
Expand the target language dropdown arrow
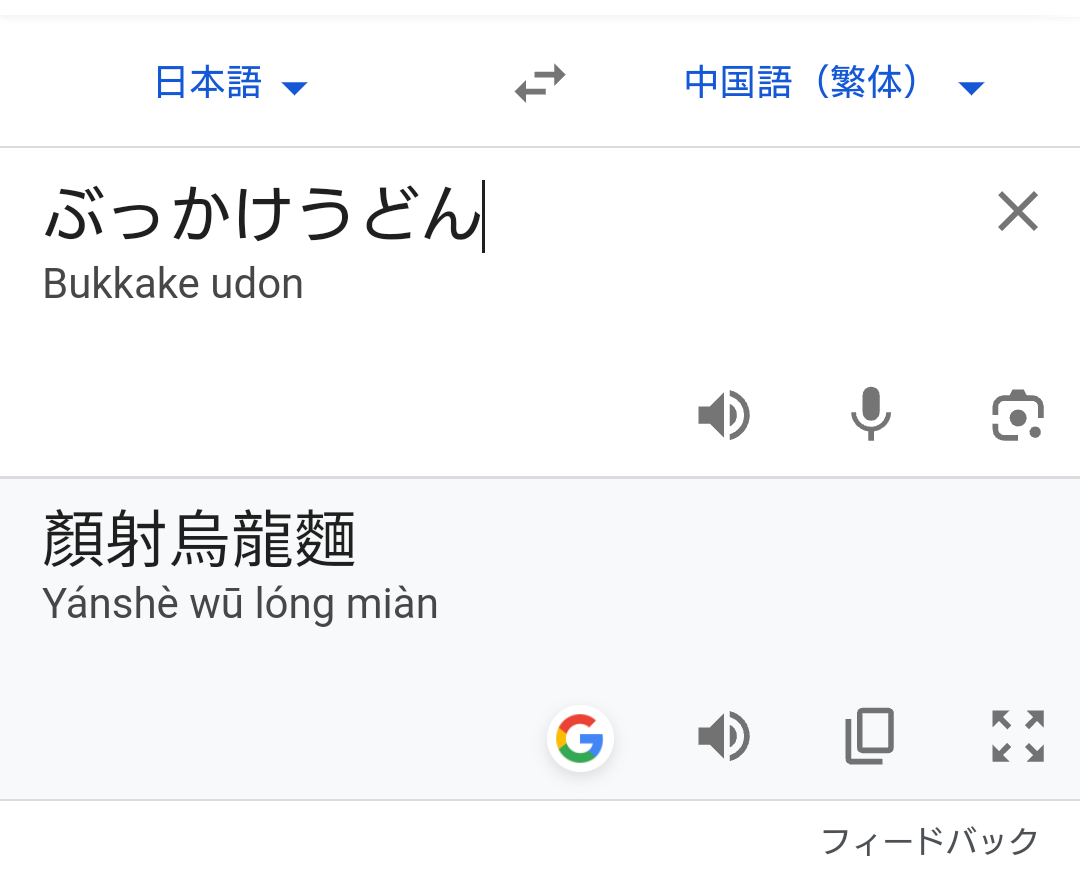click(x=971, y=88)
